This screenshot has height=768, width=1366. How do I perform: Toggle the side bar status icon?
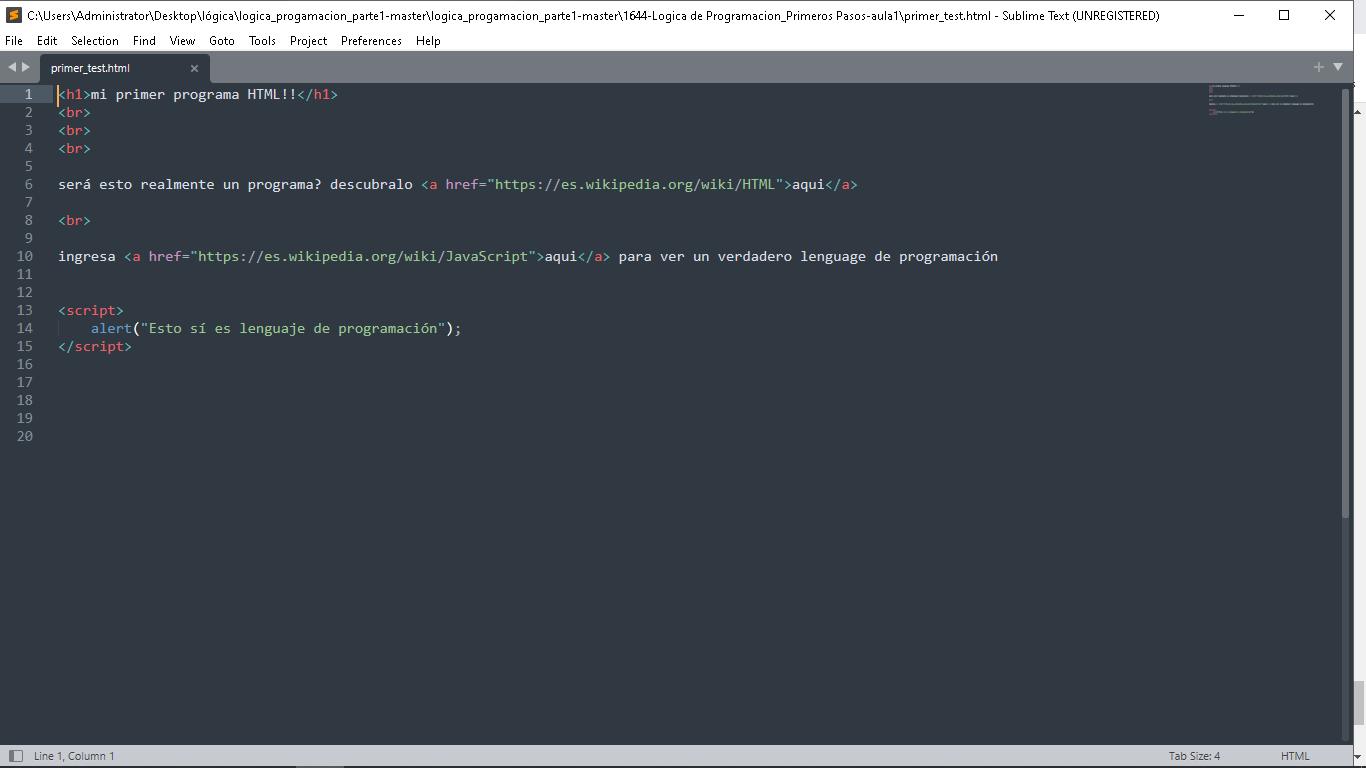point(15,756)
